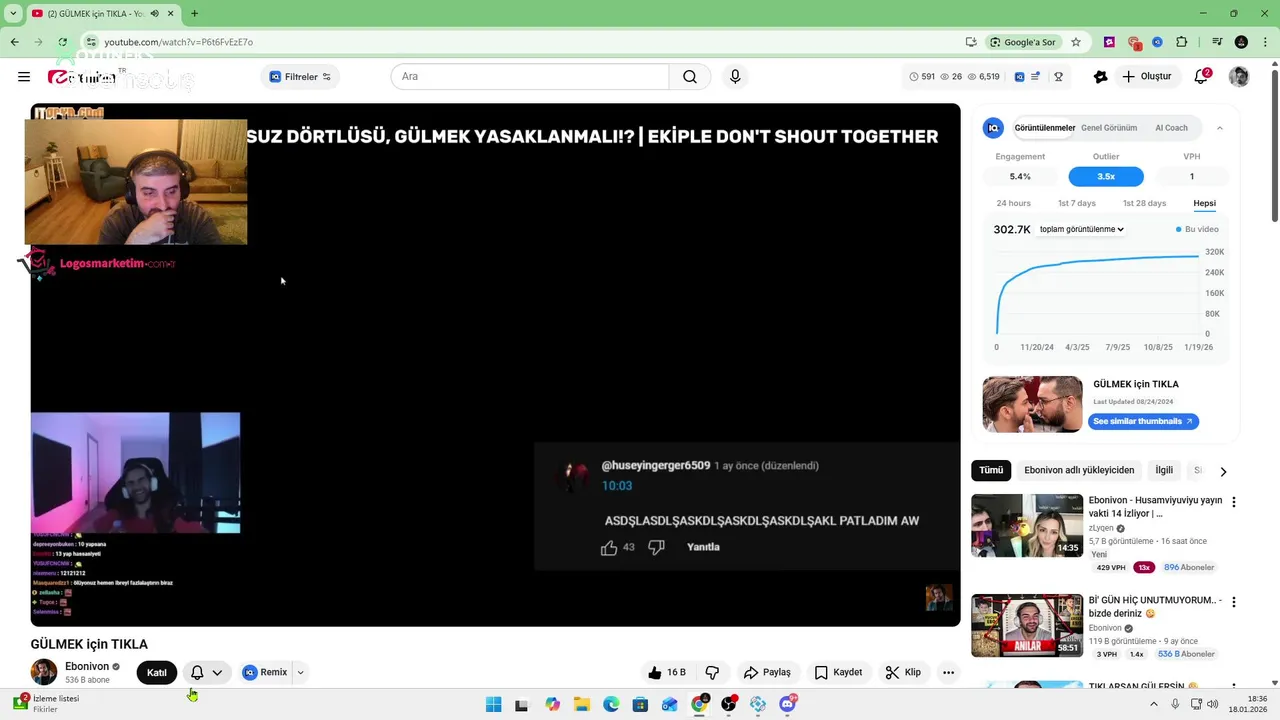Install app icon in address bar

click(x=971, y=42)
